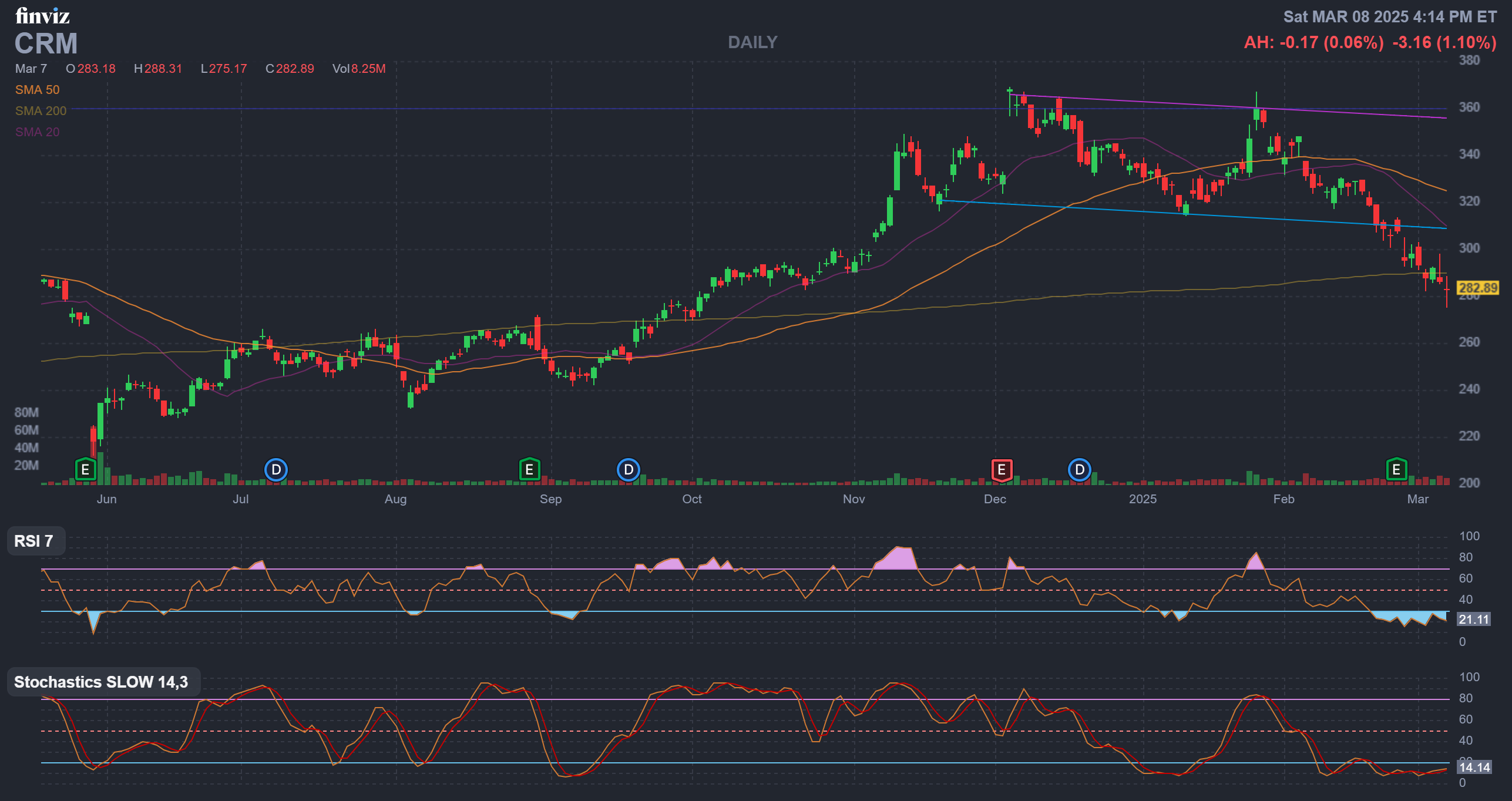Click the open price 283.18 value
Viewport: 1512px width, 801px height.
(x=96, y=69)
